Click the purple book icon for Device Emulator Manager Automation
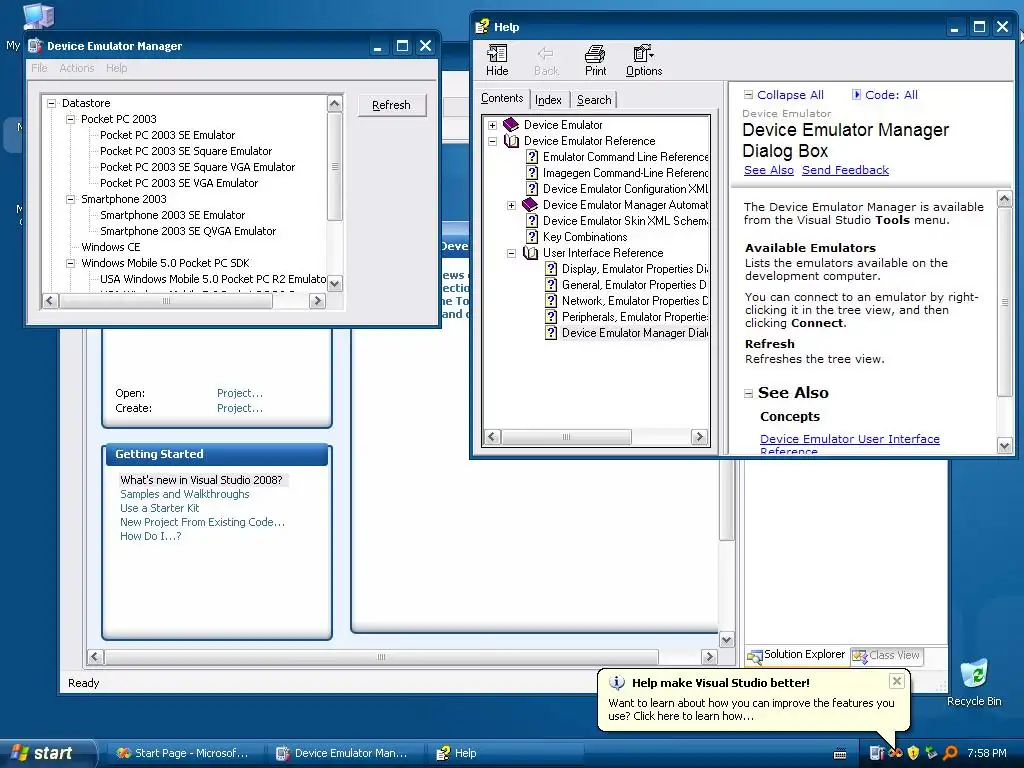The height and width of the screenshot is (768, 1024). pos(530,205)
